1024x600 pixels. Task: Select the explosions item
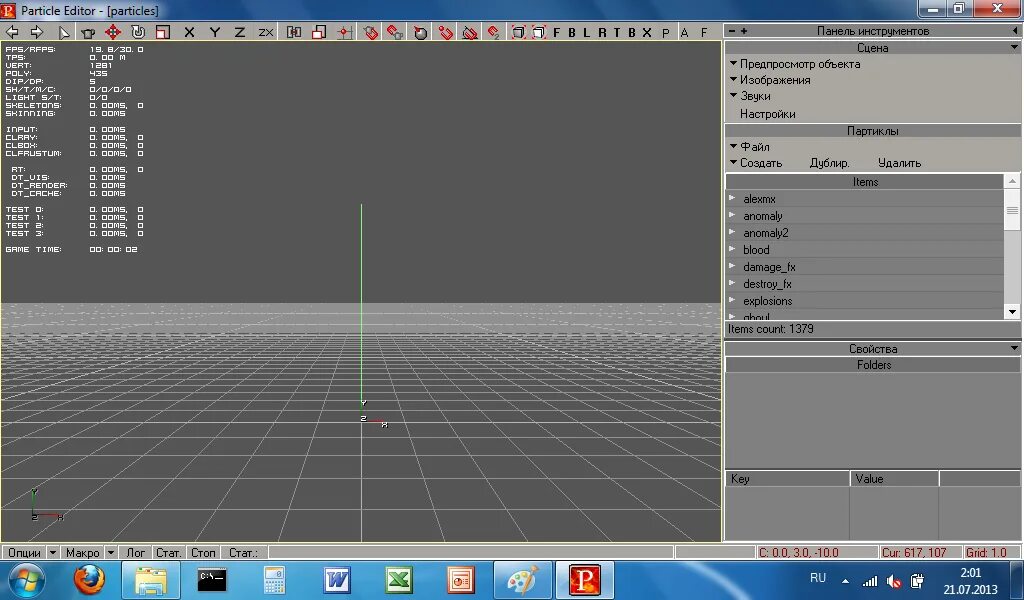click(x=767, y=301)
